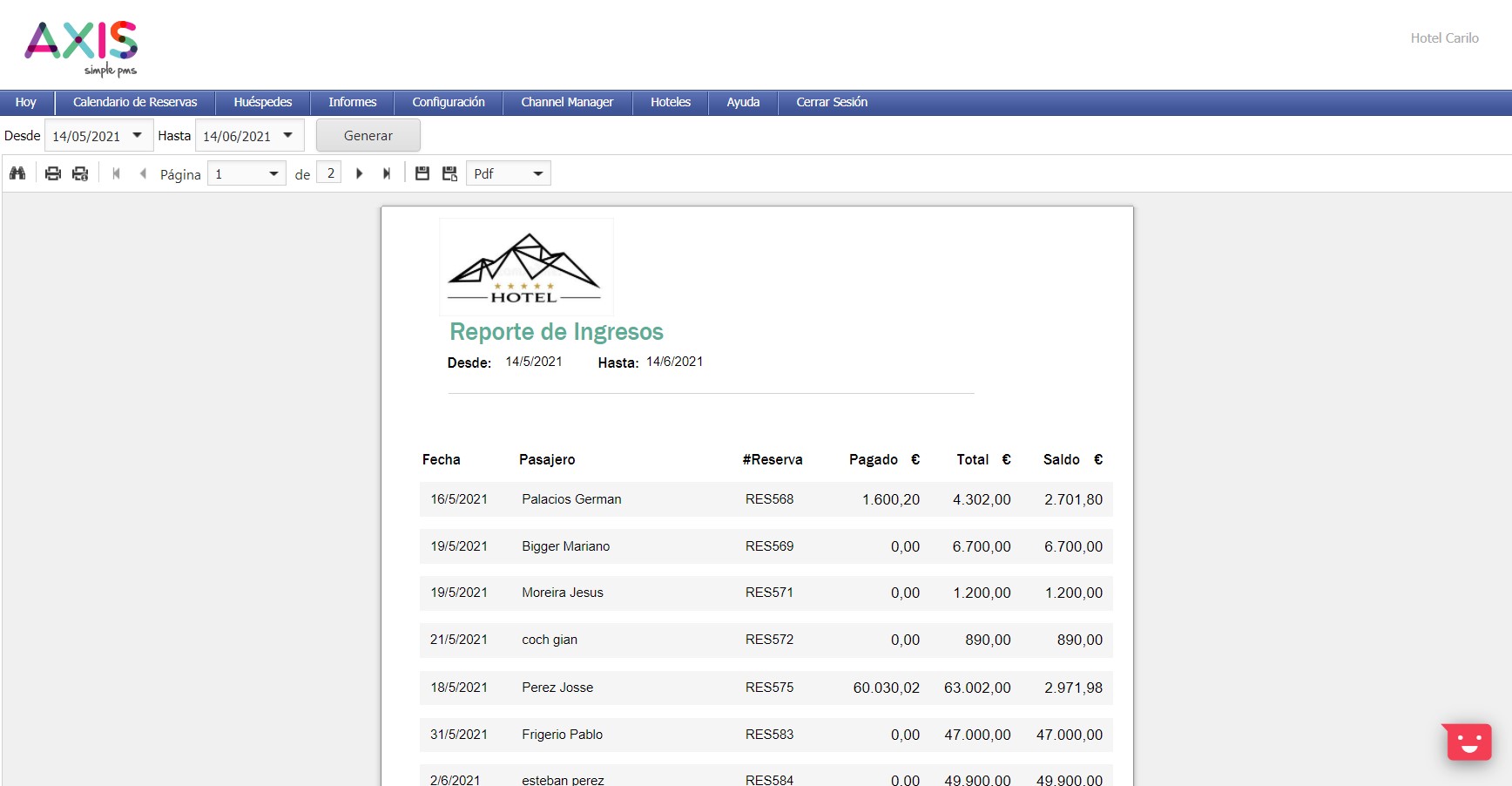The width and height of the screenshot is (1512, 786).
Task: Select the Channel Manager menu item
Action: pyautogui.click(x=567, y=102)
